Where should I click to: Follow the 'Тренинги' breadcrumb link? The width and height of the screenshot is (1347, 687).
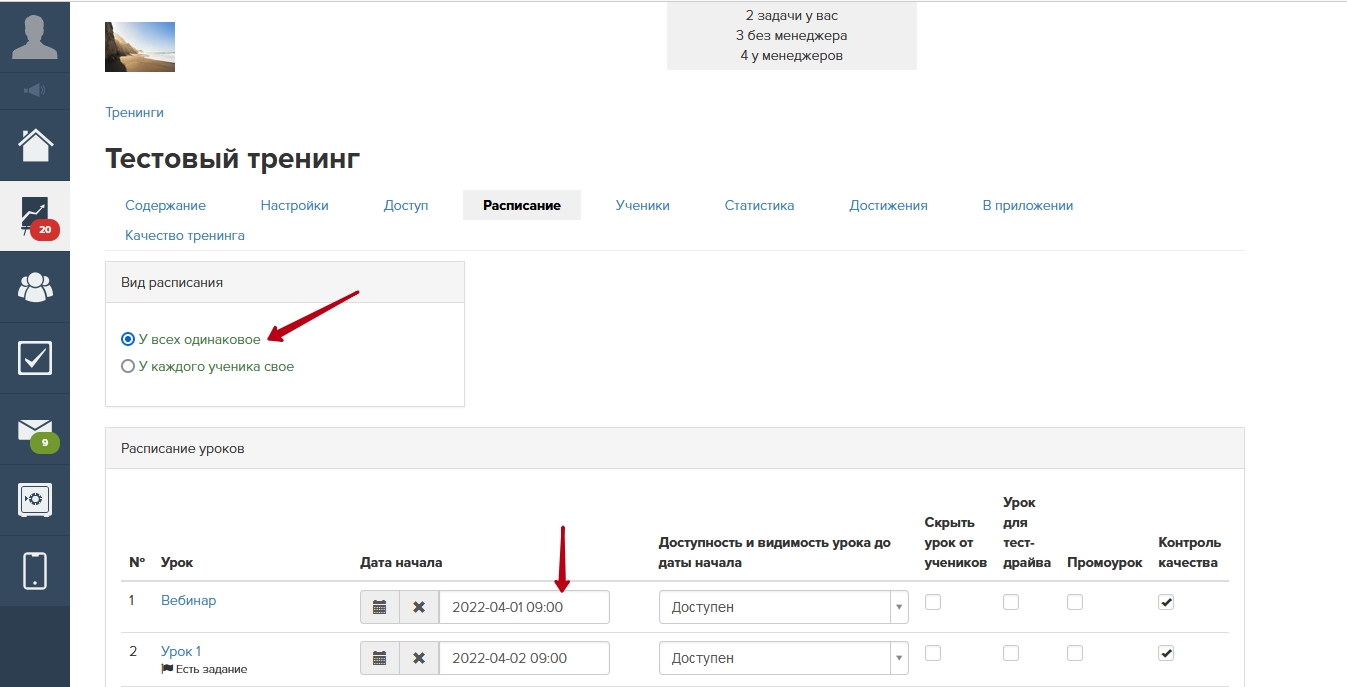coord(134,113)
